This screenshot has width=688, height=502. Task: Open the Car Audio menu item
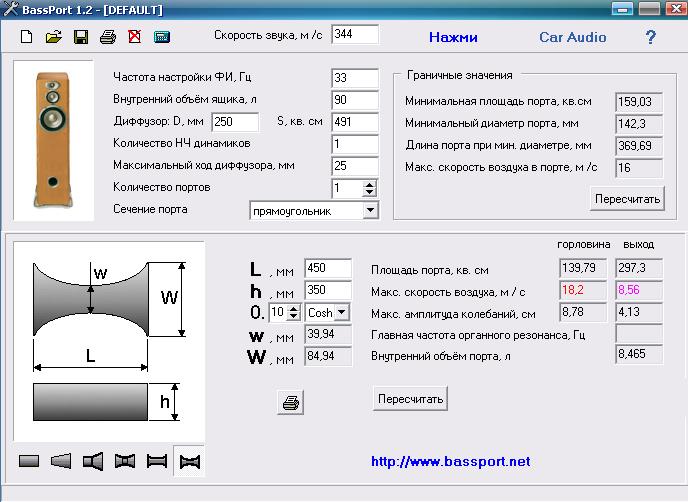point(572,38)
